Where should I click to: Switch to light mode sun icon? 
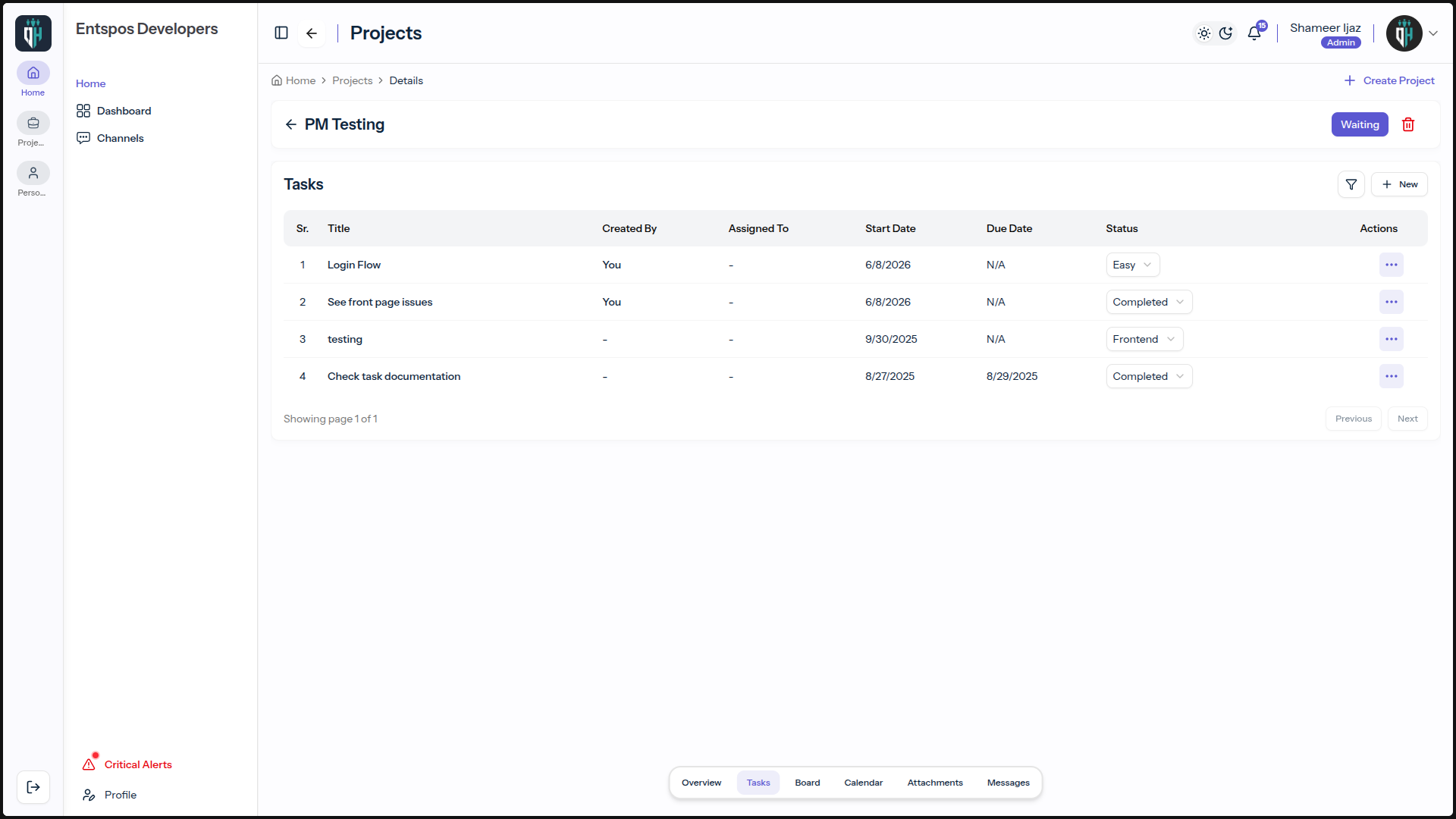(x=1204, y=33)
